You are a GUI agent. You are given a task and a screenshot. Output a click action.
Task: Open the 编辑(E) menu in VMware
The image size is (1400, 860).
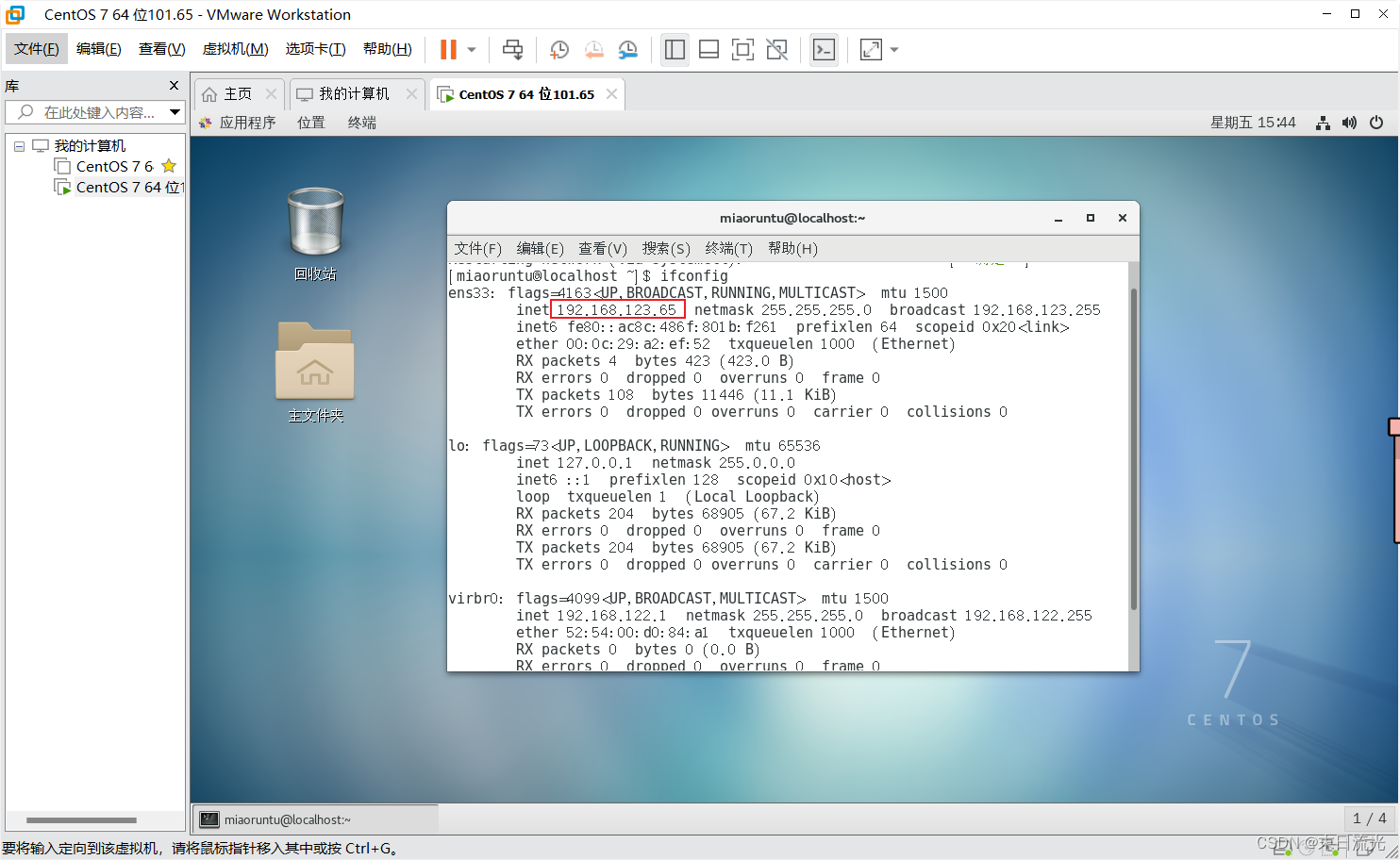coord(98,49)
